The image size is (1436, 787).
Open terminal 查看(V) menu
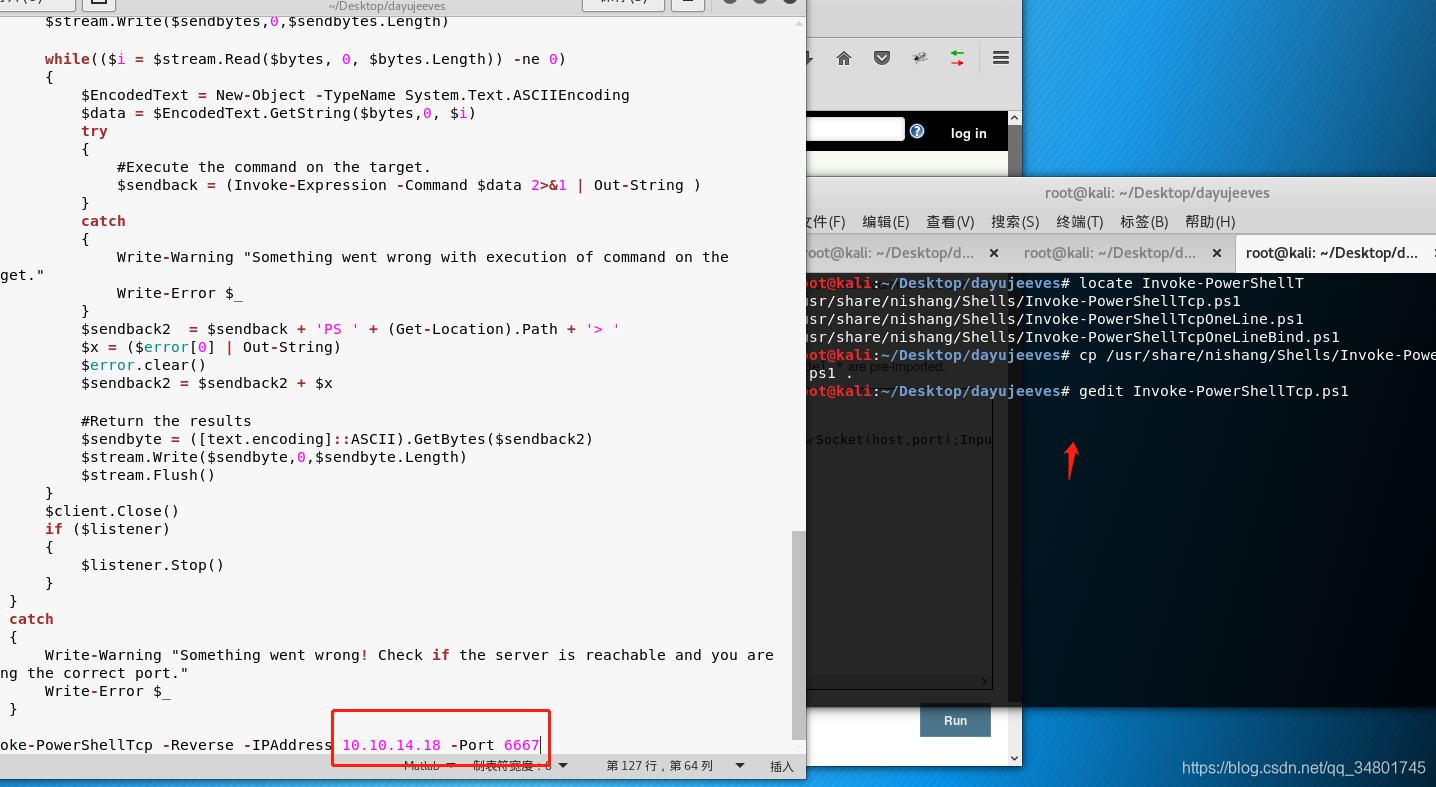[x=950, y=222]
